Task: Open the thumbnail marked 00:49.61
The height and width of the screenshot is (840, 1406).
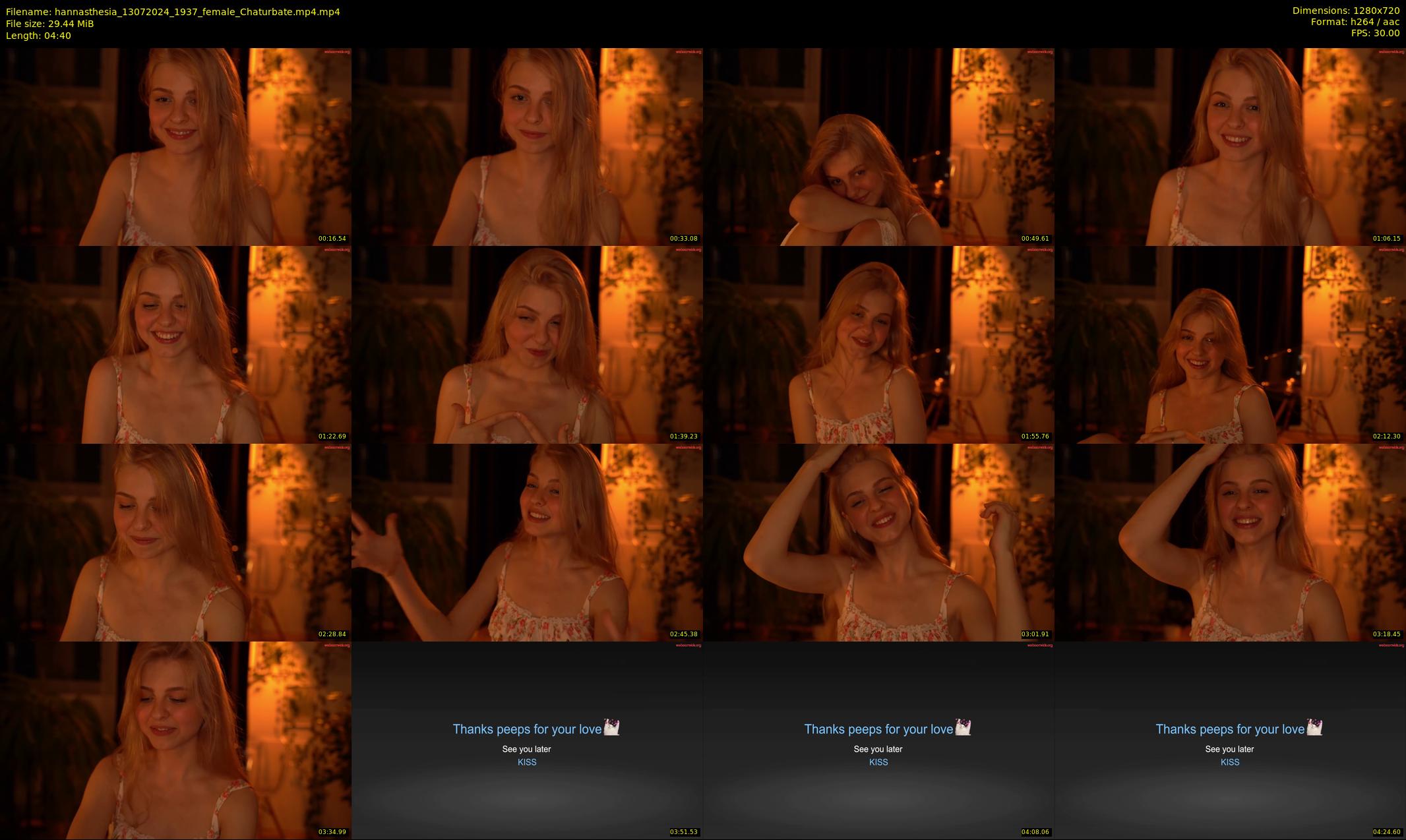Action: tap(878, 146)
